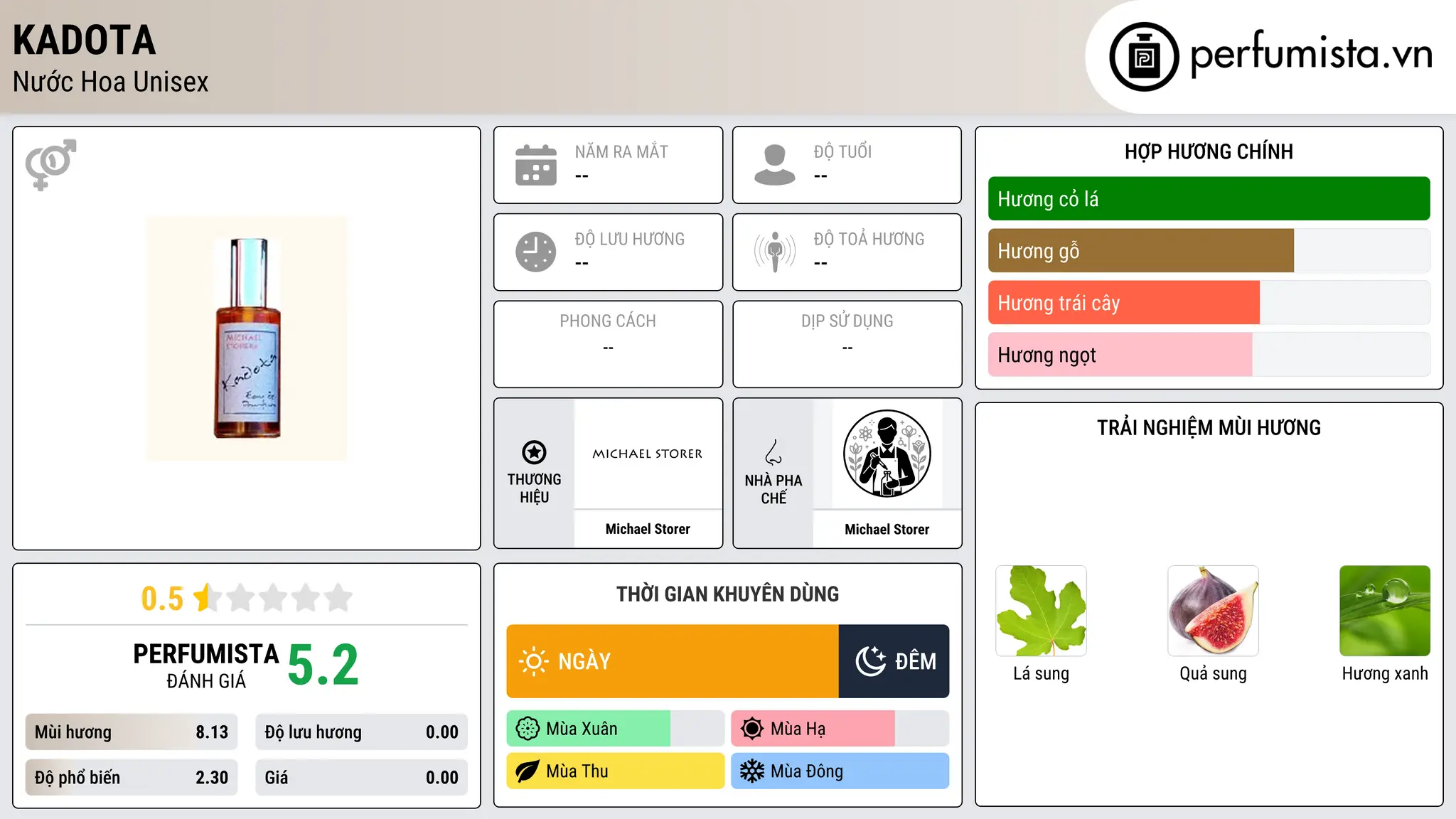Click the Mùa Thu season bar
The height and width of the screenshot is (819, 1456).
click(616, 771)
